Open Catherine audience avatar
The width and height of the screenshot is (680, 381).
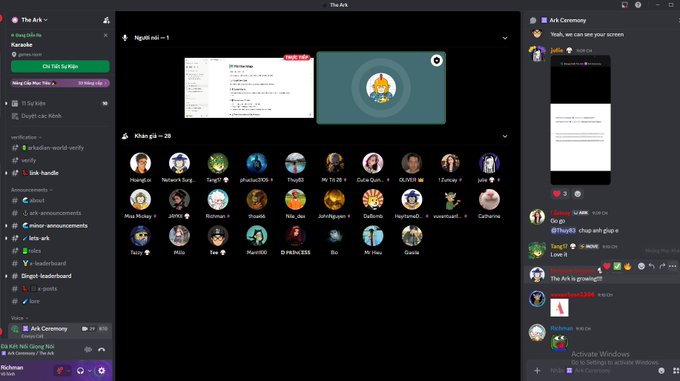pyautogui.click(x=489, y=199)
